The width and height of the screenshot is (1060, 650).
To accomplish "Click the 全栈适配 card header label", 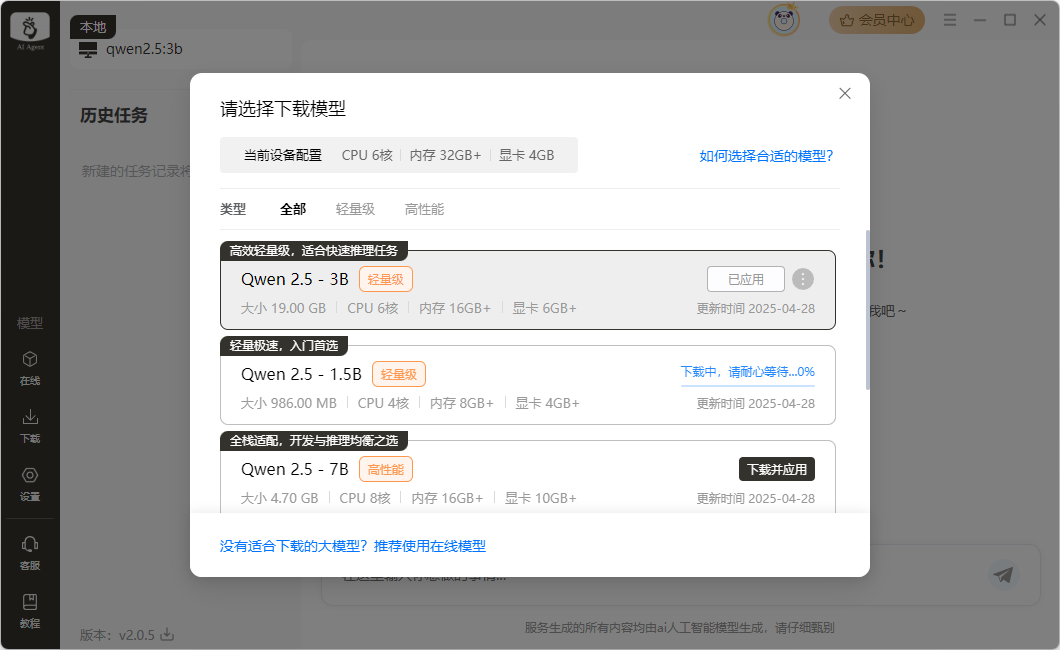I will (x=314, y=441).
